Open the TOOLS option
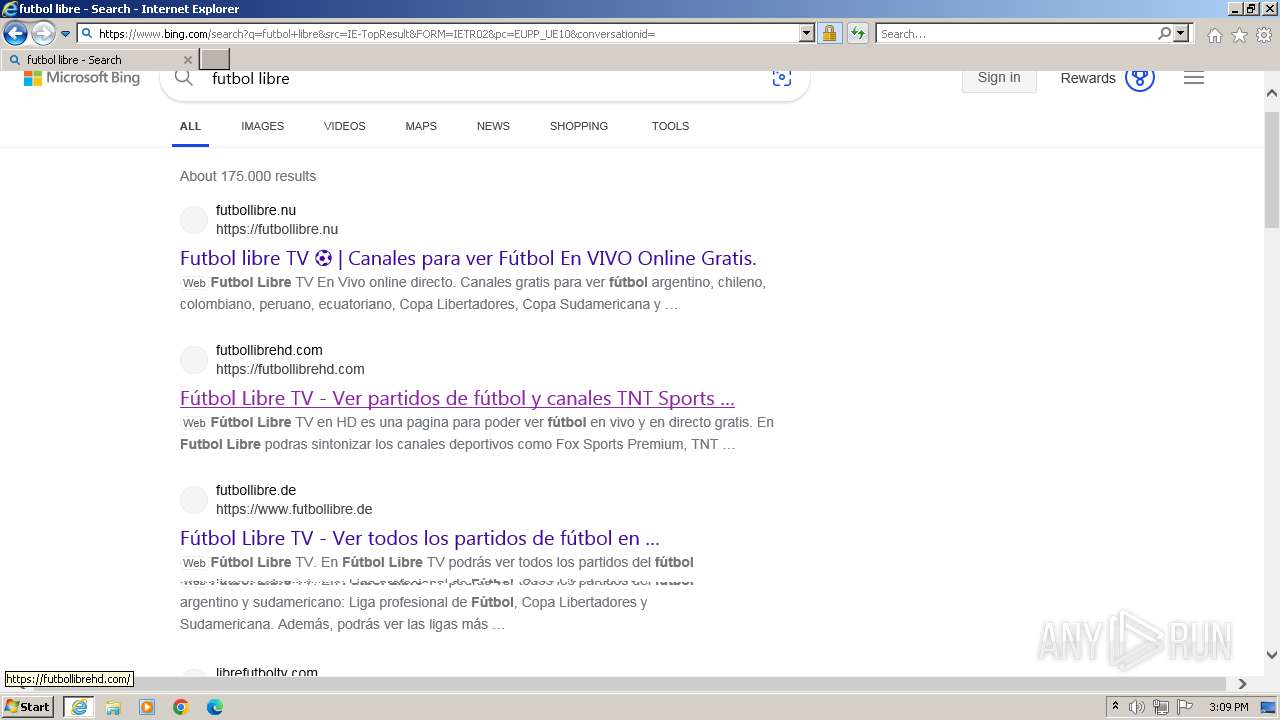 670,126
